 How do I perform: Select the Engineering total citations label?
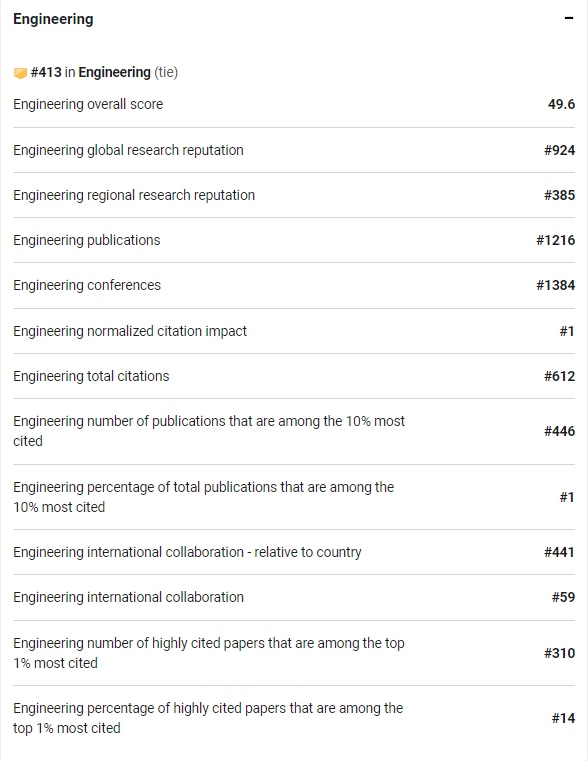point(91,376)
